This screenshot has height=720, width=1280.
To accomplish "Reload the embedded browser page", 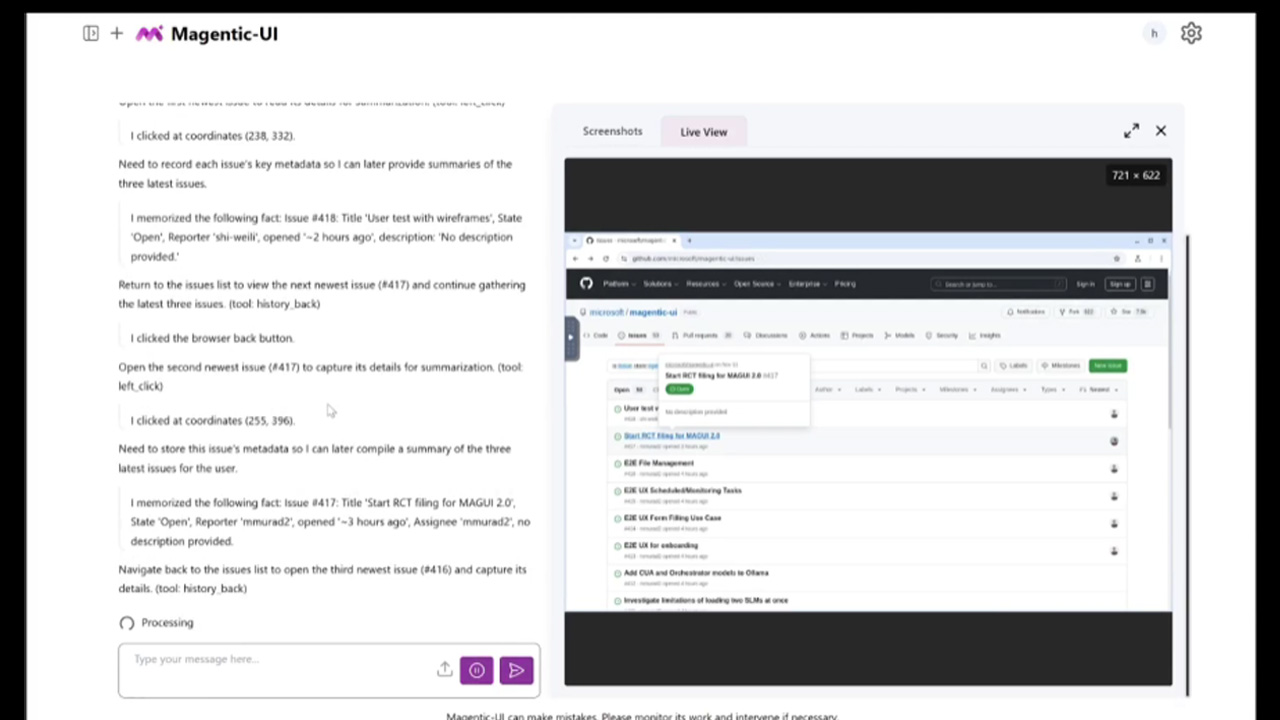I will point(606,258).
